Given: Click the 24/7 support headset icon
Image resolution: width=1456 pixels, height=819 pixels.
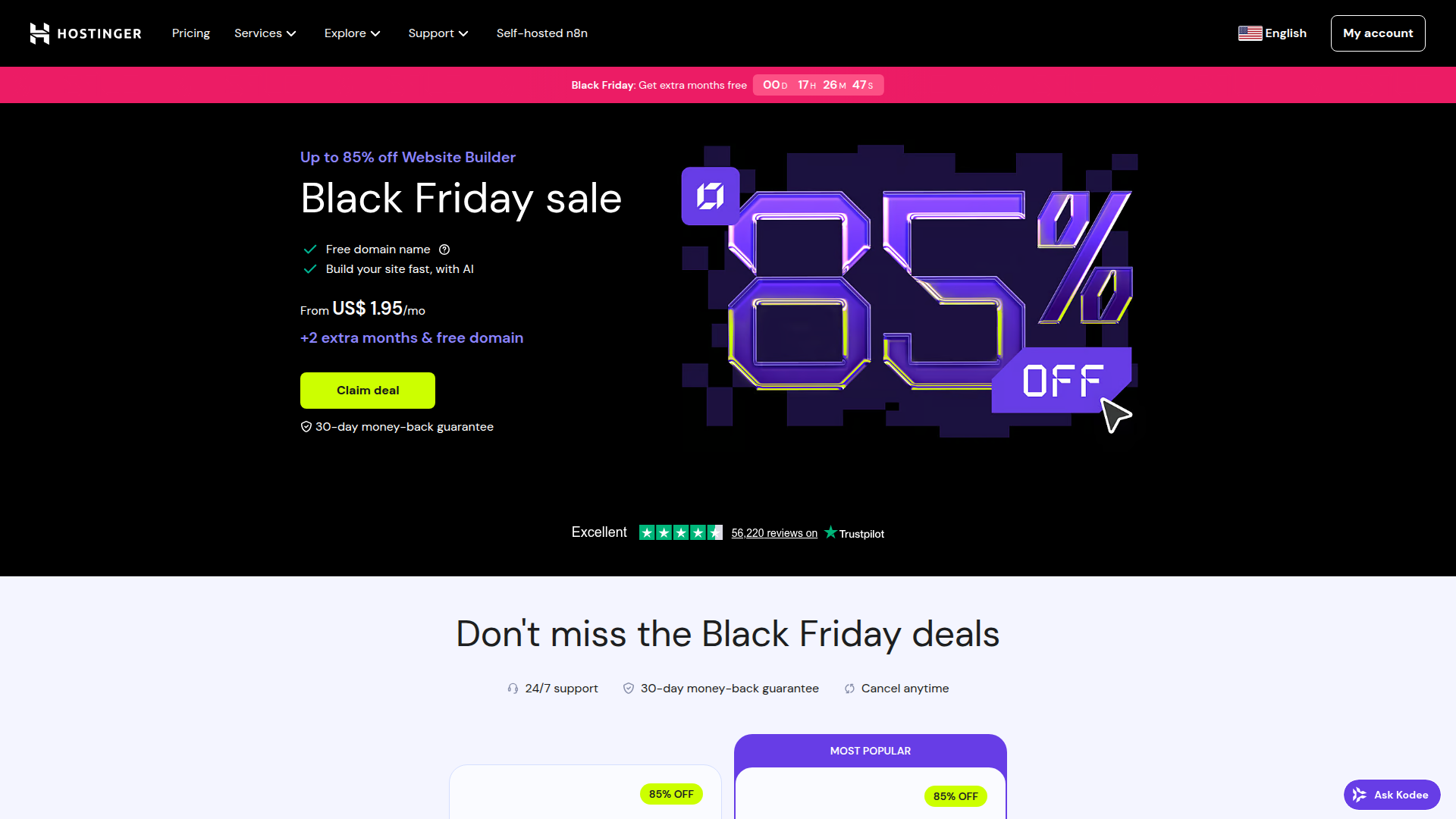Looking at the screenshot, I should tap(513, 689).
